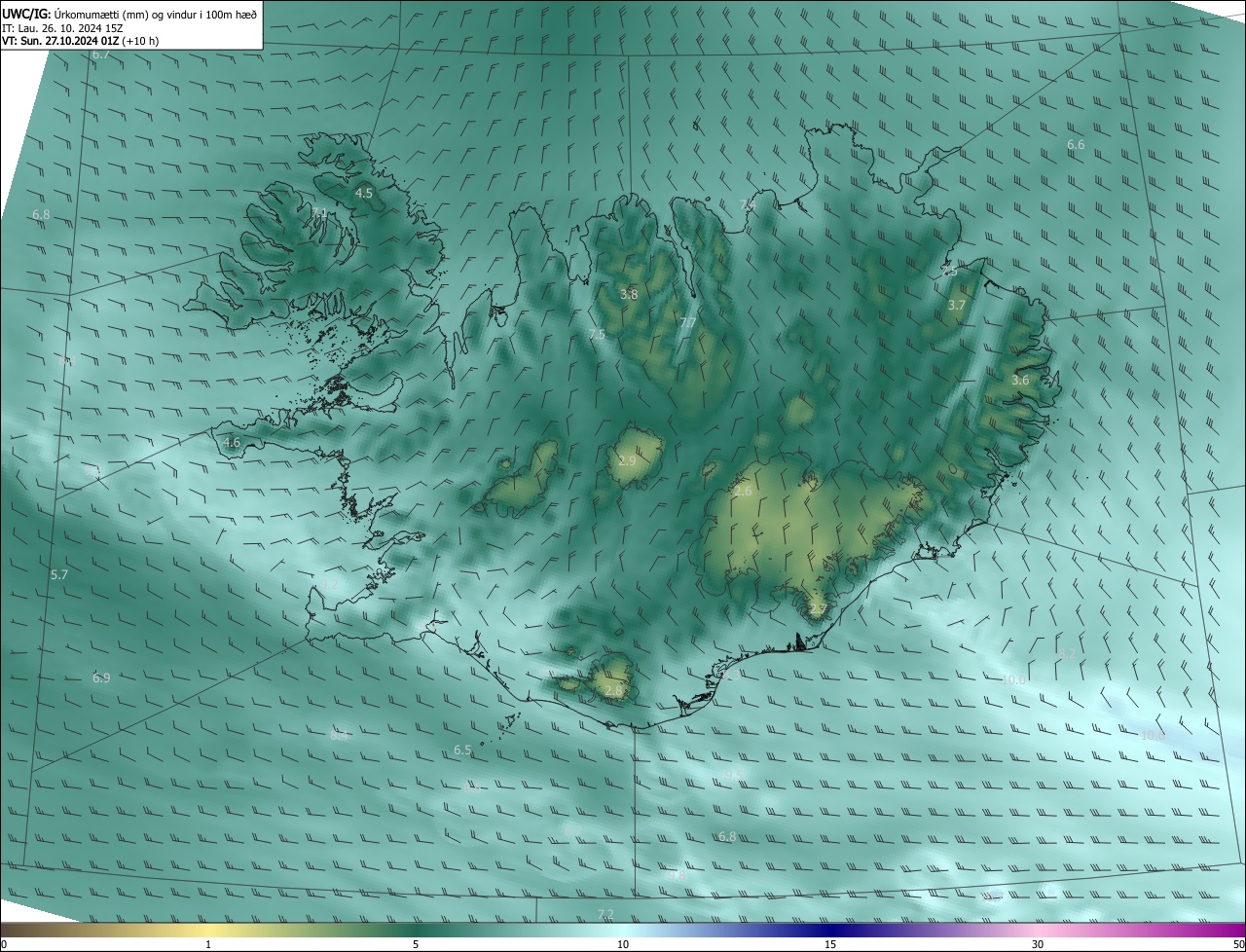Click the 30 tick on the color scale

tap(1038, 944)
